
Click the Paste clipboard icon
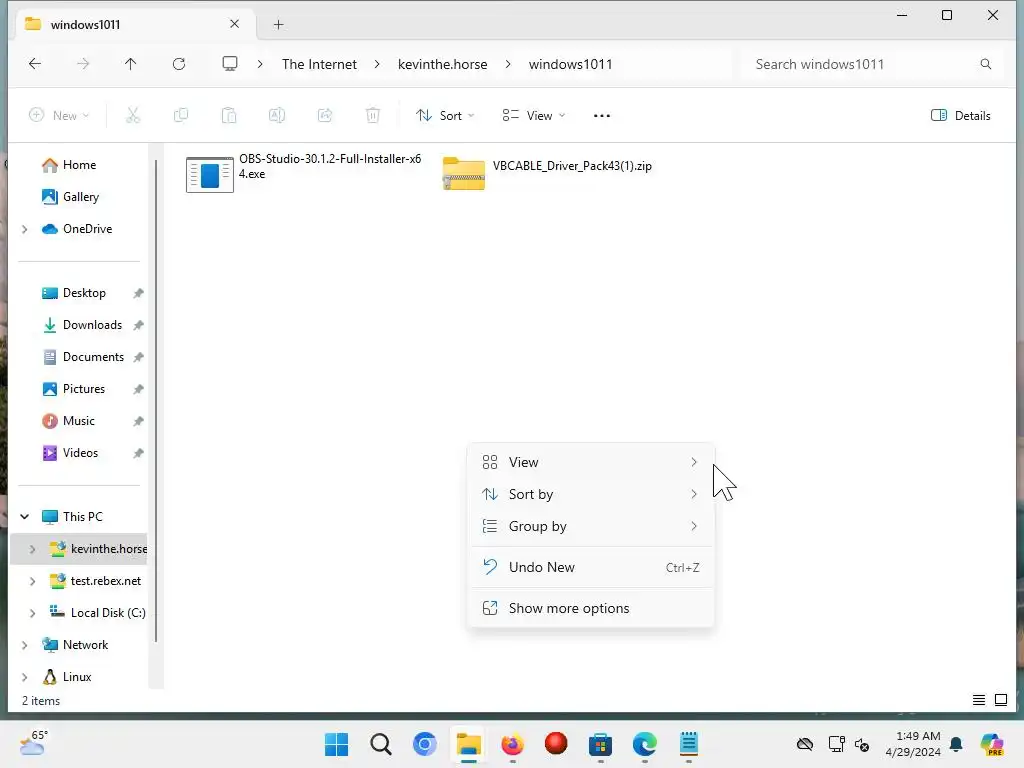point(229,116)
